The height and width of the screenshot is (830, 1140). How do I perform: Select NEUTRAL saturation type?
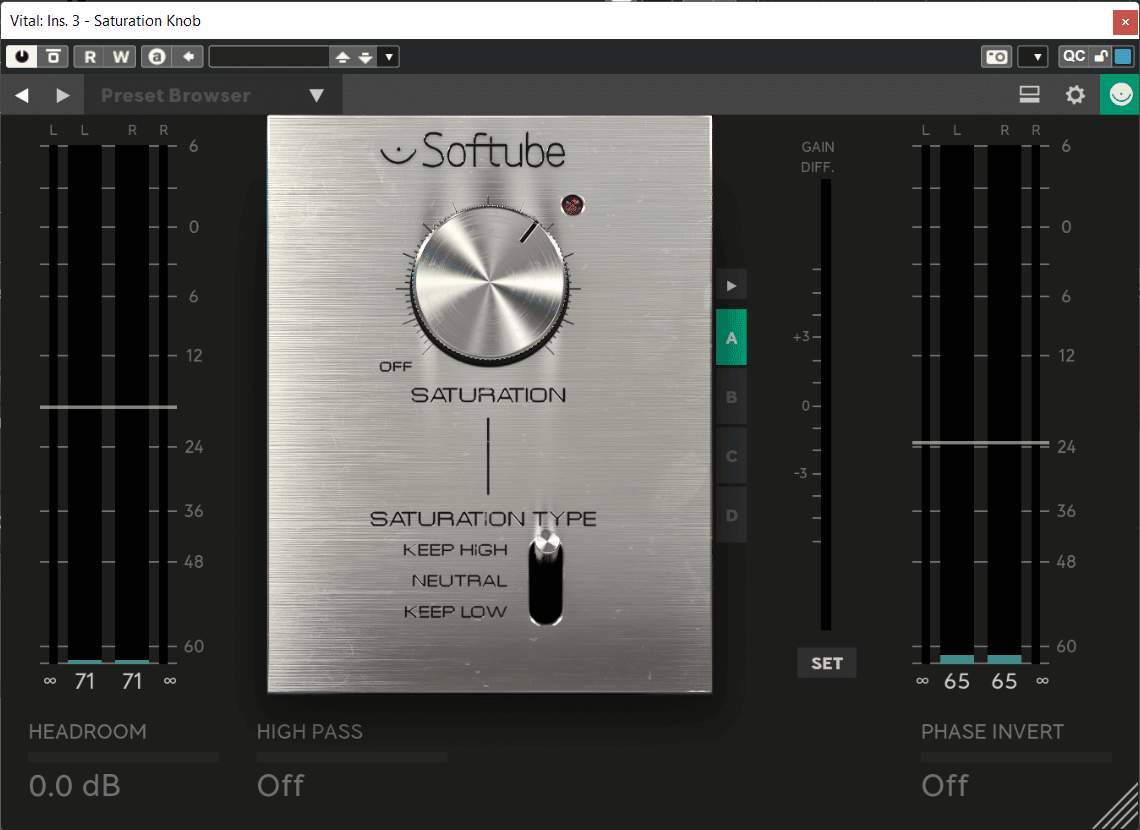(459, 581)
